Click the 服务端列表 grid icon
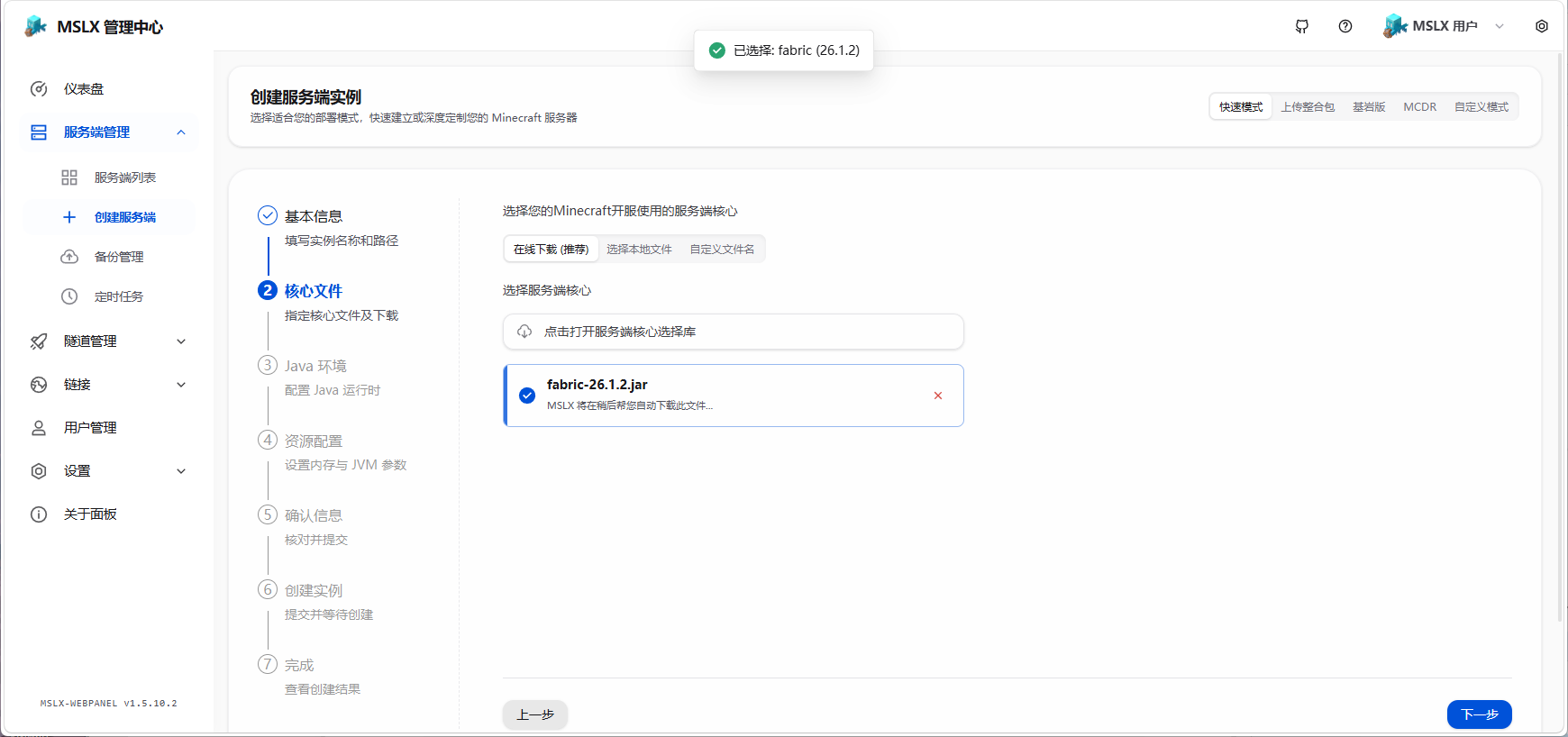1568x737 pixels. point(69,177)
